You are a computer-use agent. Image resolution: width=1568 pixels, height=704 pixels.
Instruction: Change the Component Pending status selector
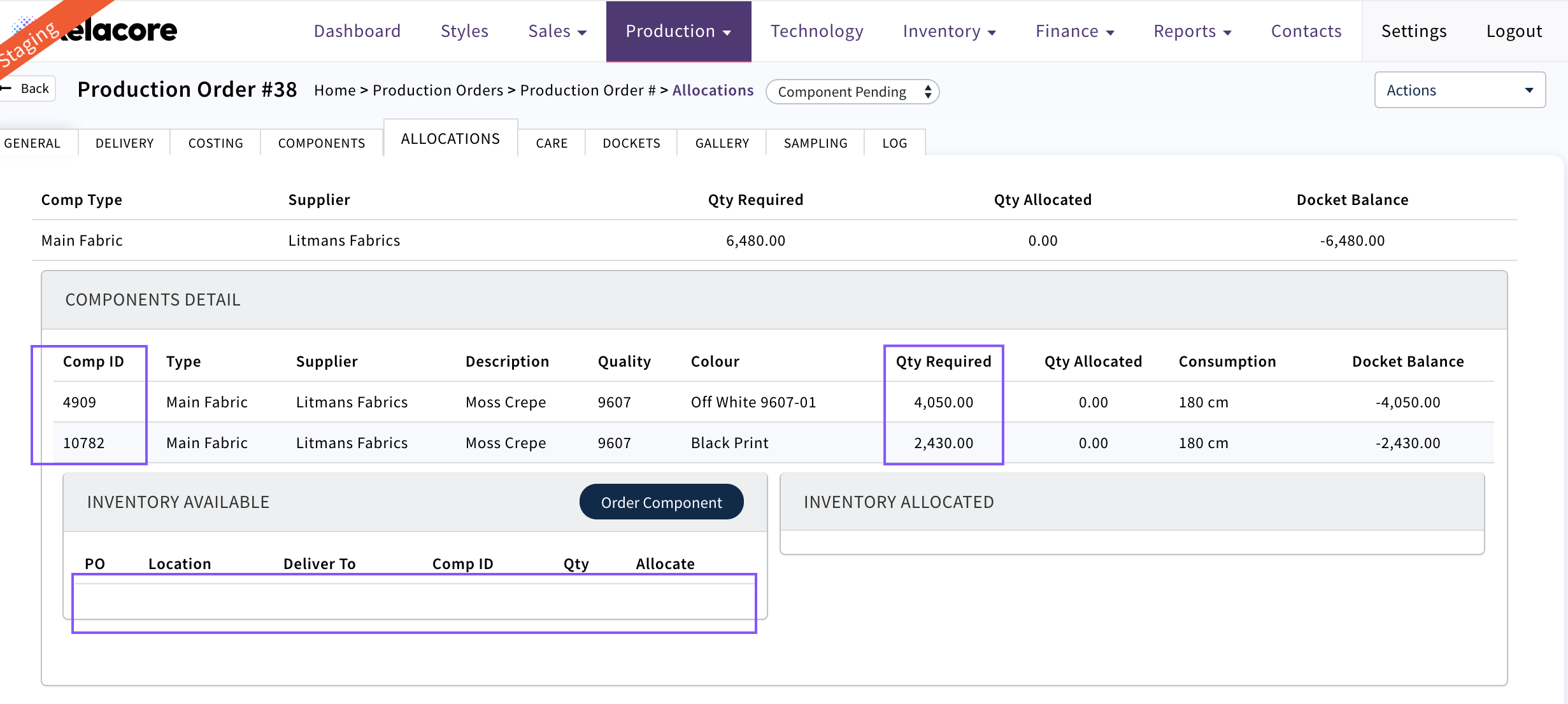pyautogui.click(x=852, y=92)
